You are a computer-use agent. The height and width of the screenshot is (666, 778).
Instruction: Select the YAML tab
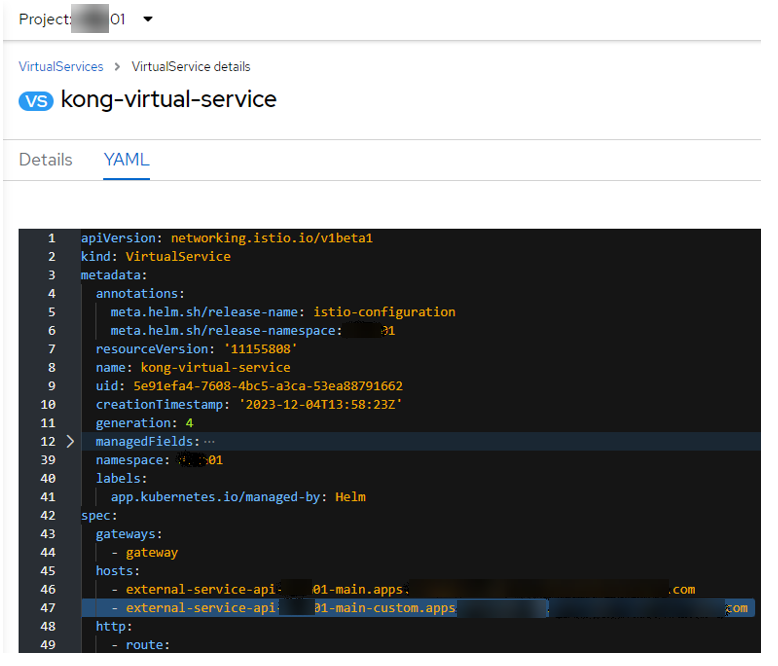pyautogui.click(x=127, y=160)
